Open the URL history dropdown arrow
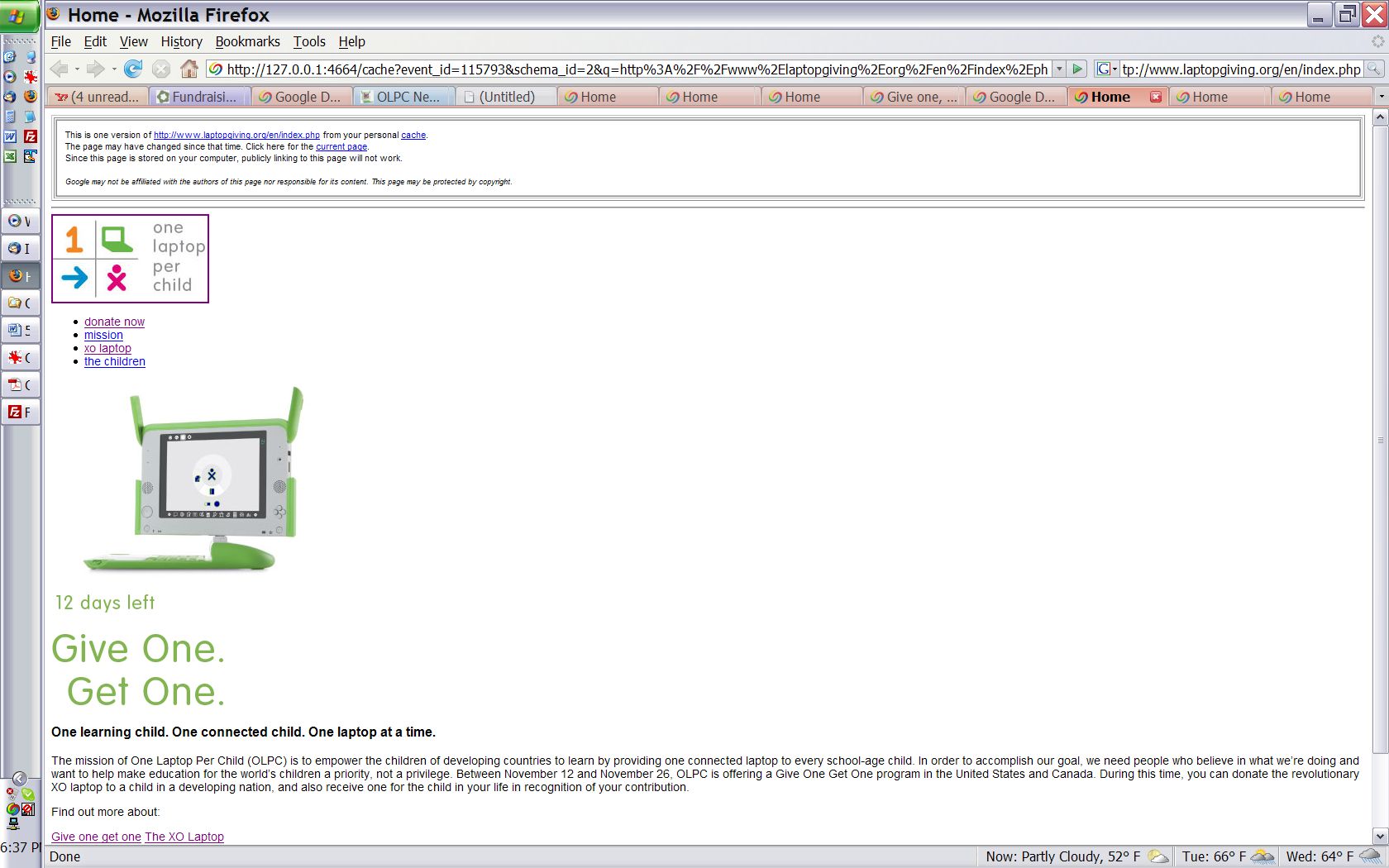 (1058, 69)
